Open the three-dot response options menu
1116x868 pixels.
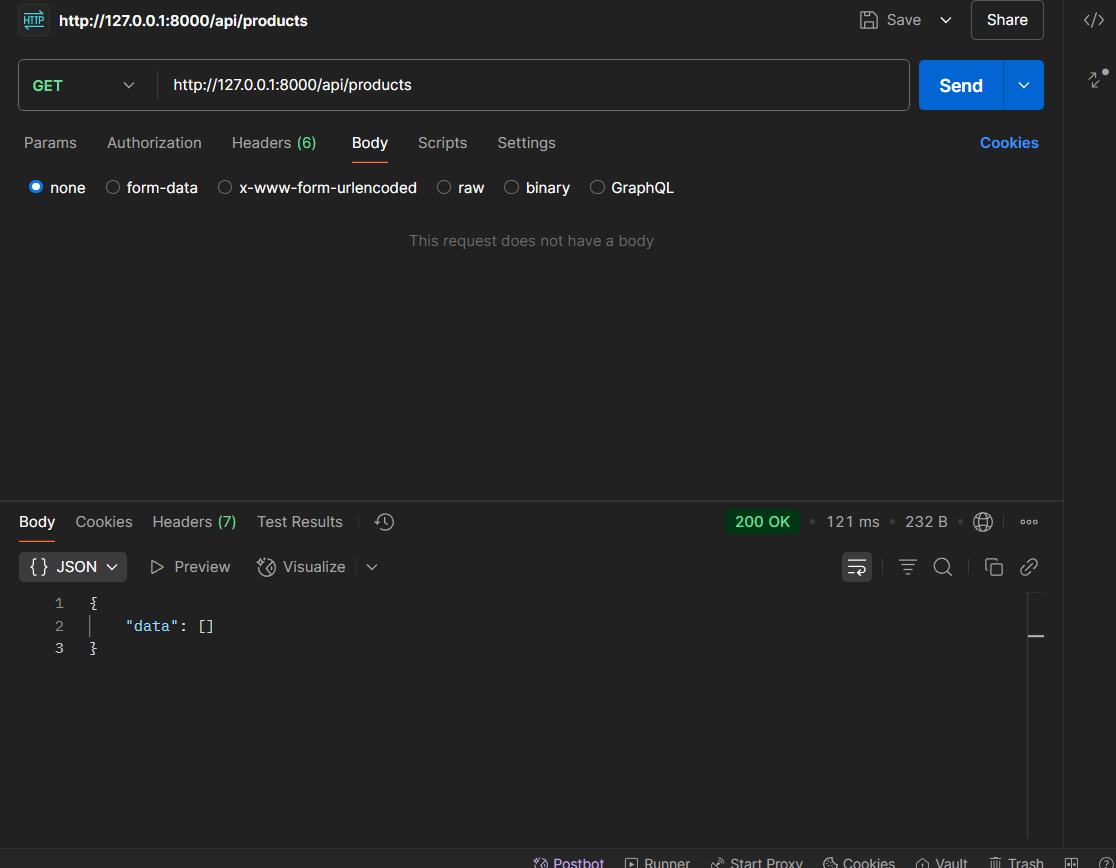pyautogui.click(x=1028, y=522)
